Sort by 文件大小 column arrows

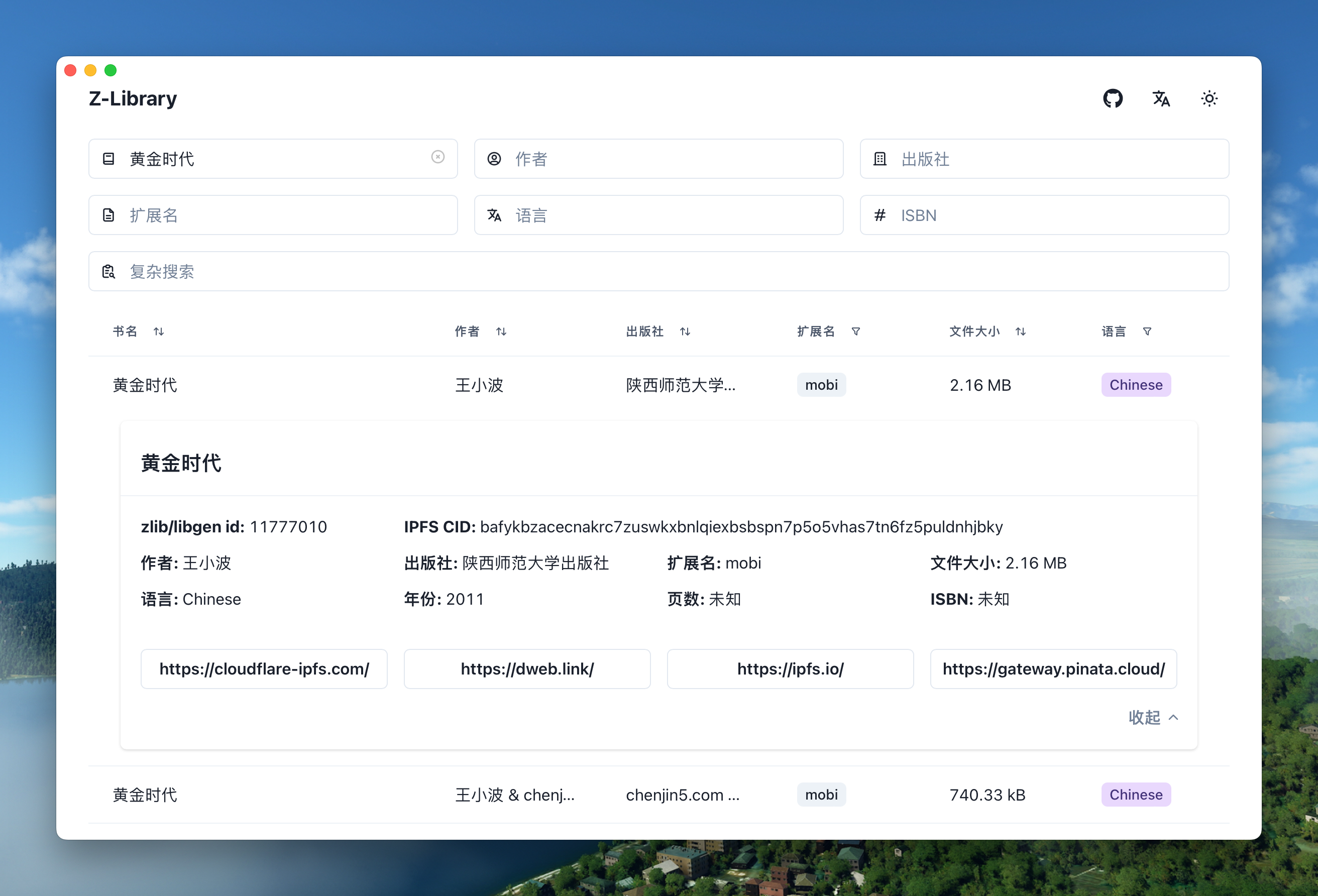click(1020, 331)
